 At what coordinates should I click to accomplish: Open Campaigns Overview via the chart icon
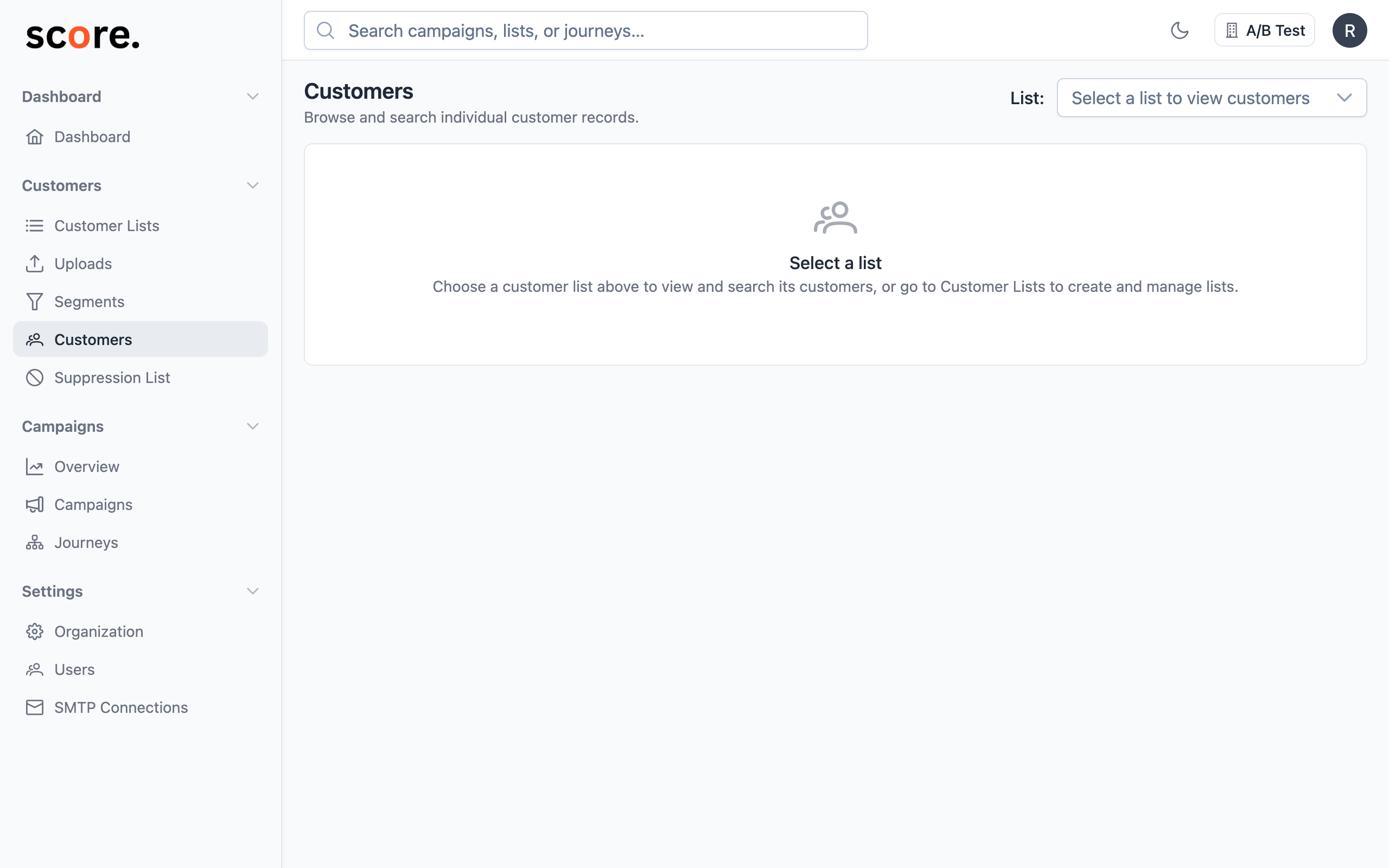[34, 467]
